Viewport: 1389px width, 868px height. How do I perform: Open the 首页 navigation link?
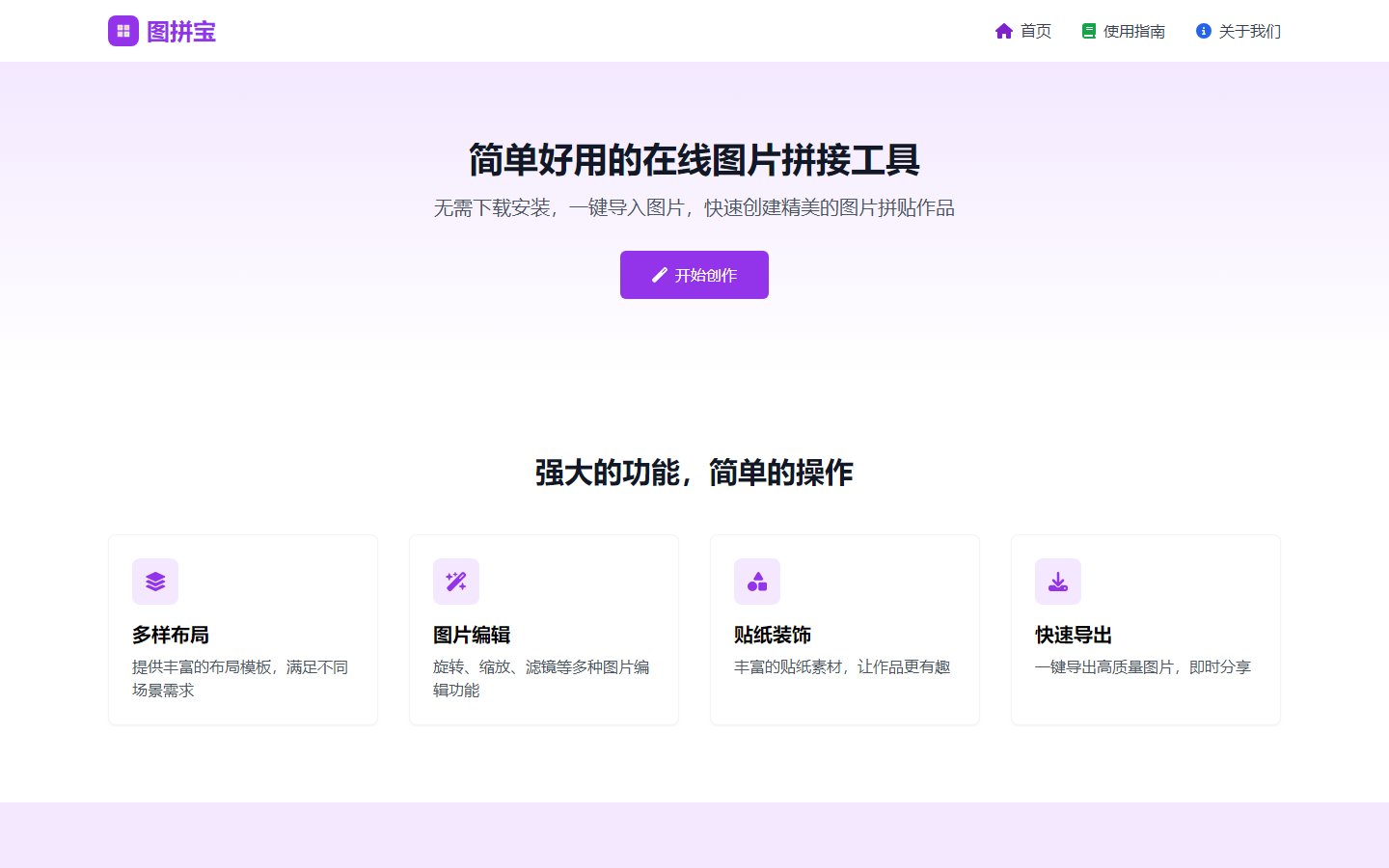click(1023, 31)
